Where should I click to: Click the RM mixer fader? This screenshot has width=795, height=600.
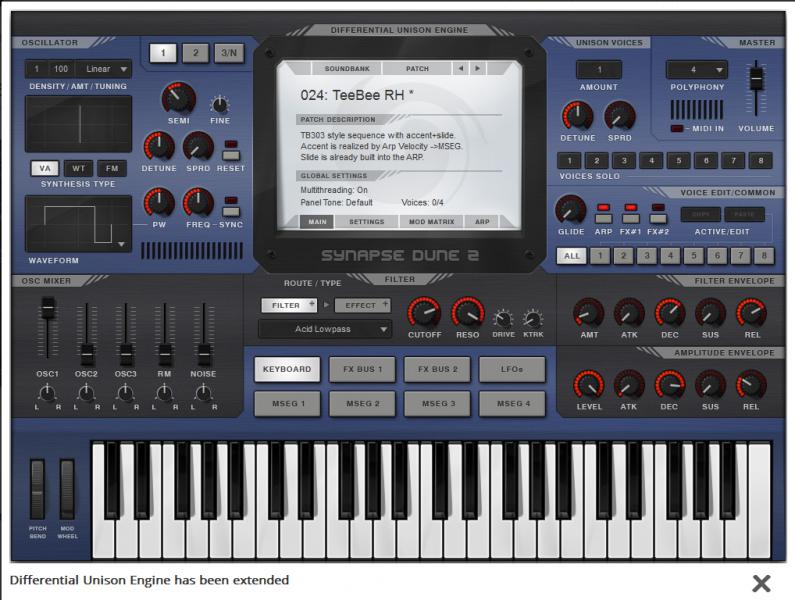164,354
